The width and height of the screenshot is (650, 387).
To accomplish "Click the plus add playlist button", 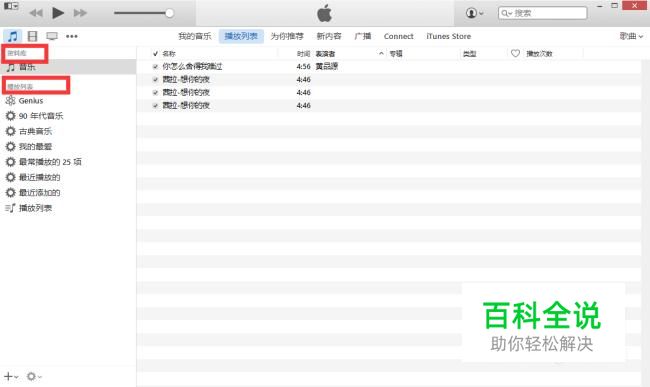I will 11,376.
